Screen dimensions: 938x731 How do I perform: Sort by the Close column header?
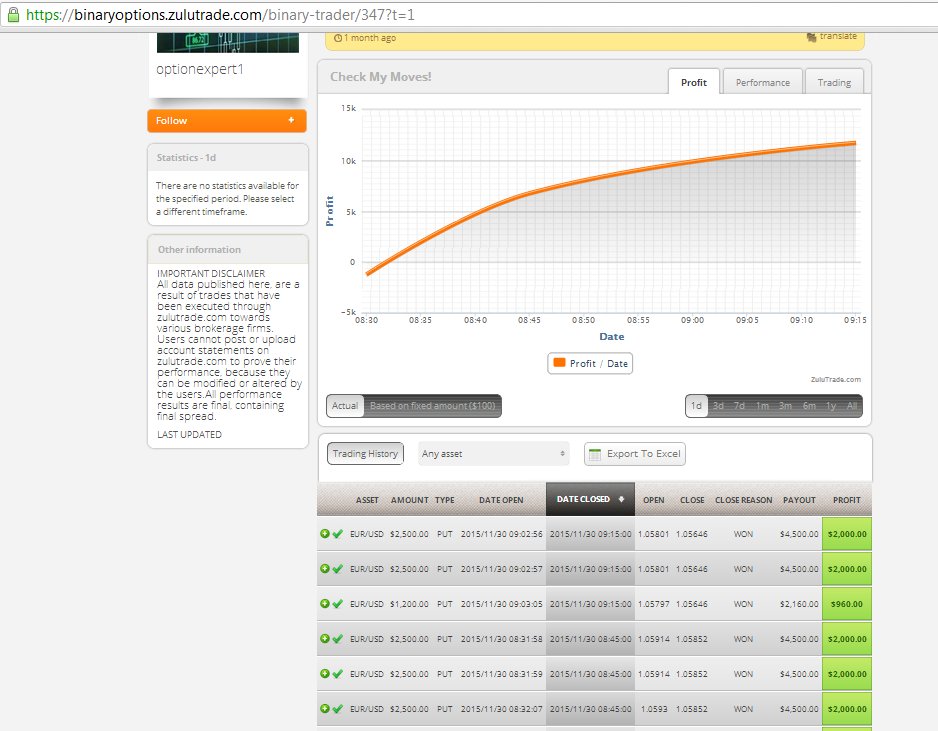692,500
